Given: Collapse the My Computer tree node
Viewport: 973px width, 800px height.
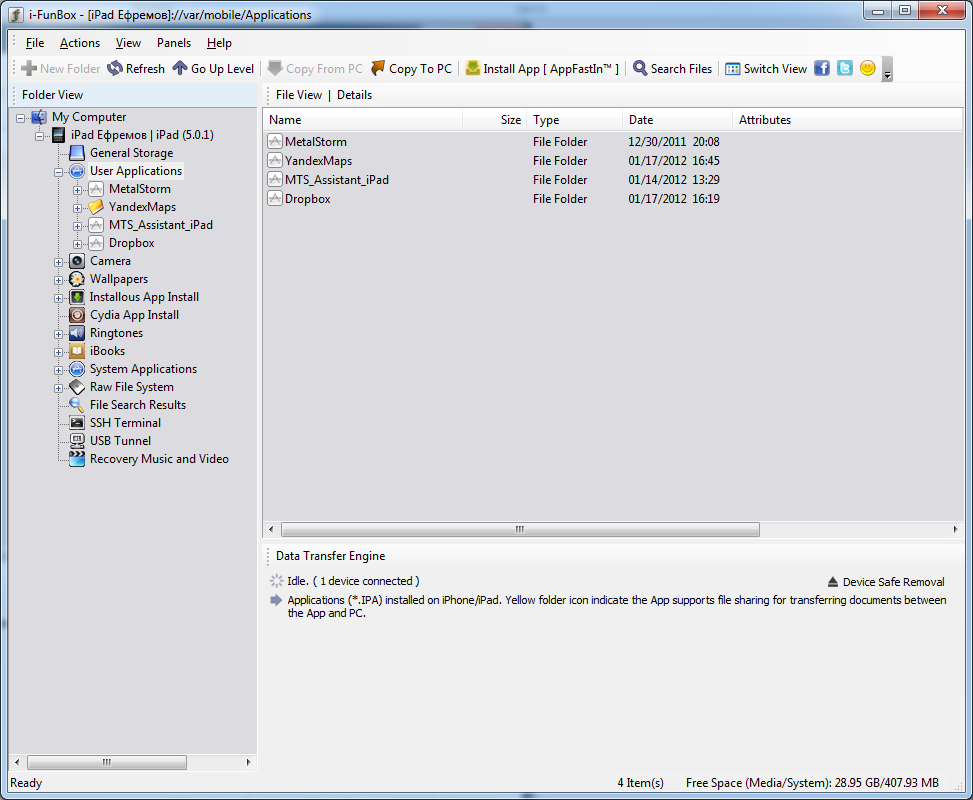Looking at the screenshot, I should click(20, 118).
